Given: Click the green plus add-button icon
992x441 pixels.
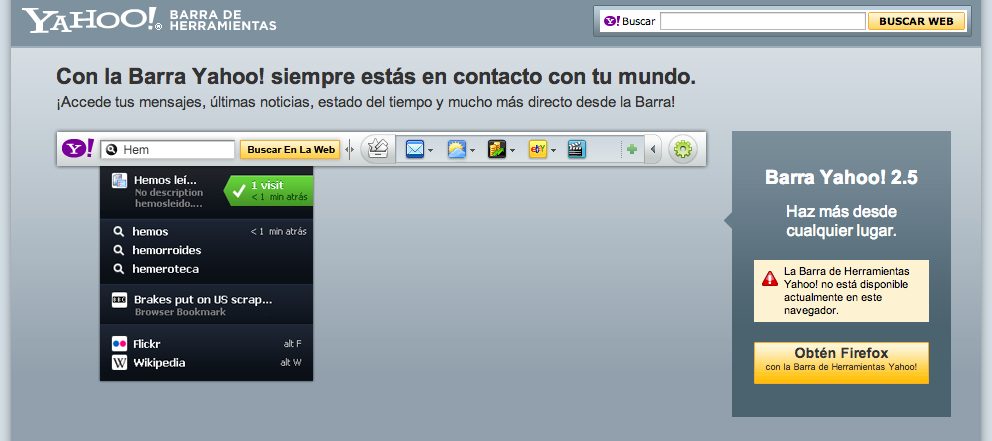Looking at the screenshot, I should pos(631,150).
